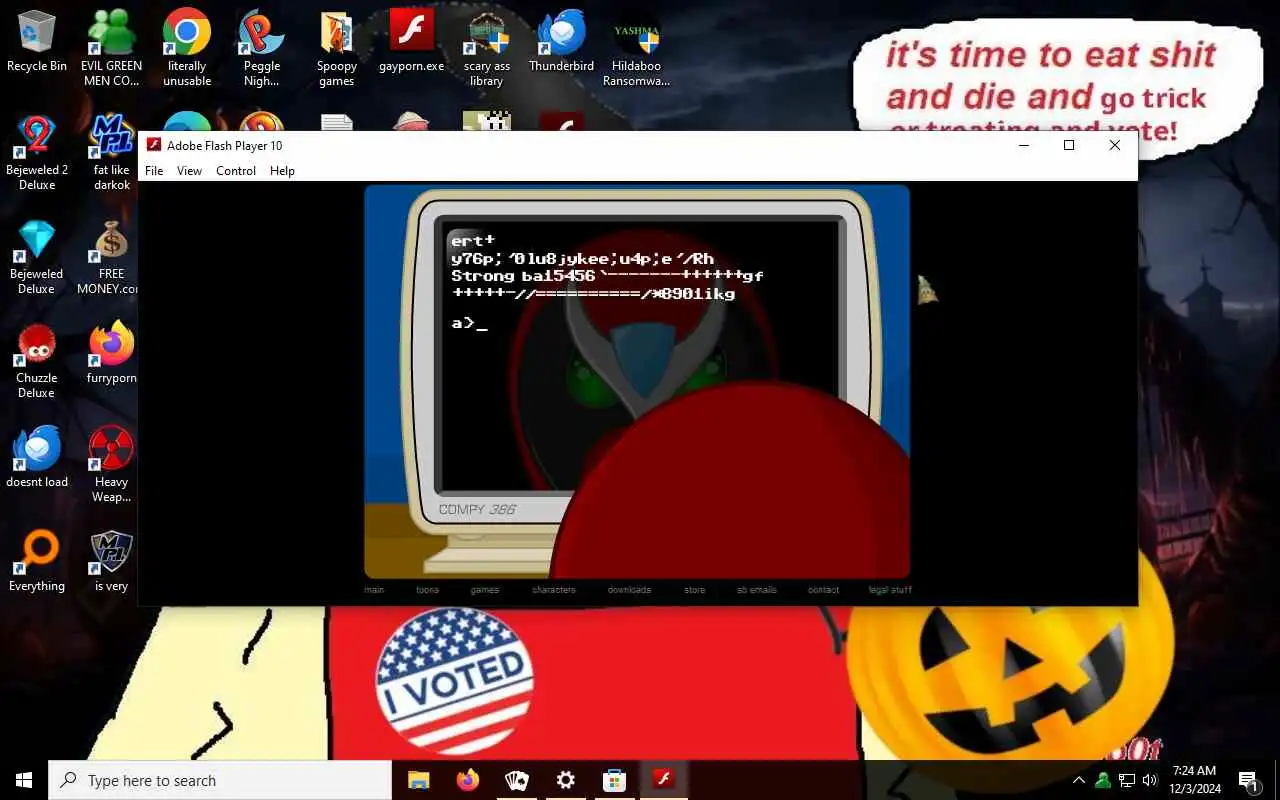This screenshot has height=800, width=1280.
Task: Click the sb emails navigation link
Action: coord(757,590)
